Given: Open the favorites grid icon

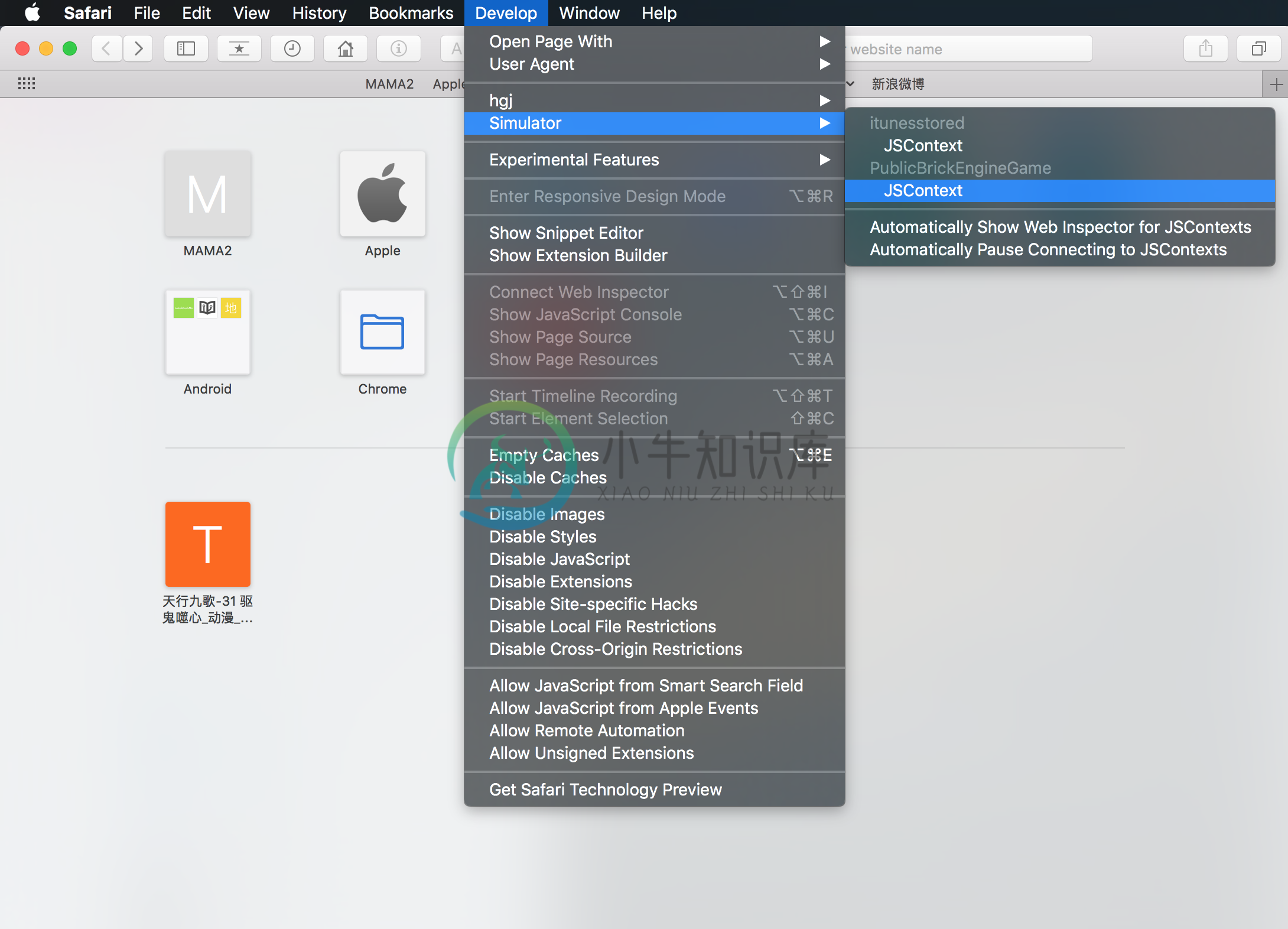Looking at the screenshot, I should [x=27, y=83].
